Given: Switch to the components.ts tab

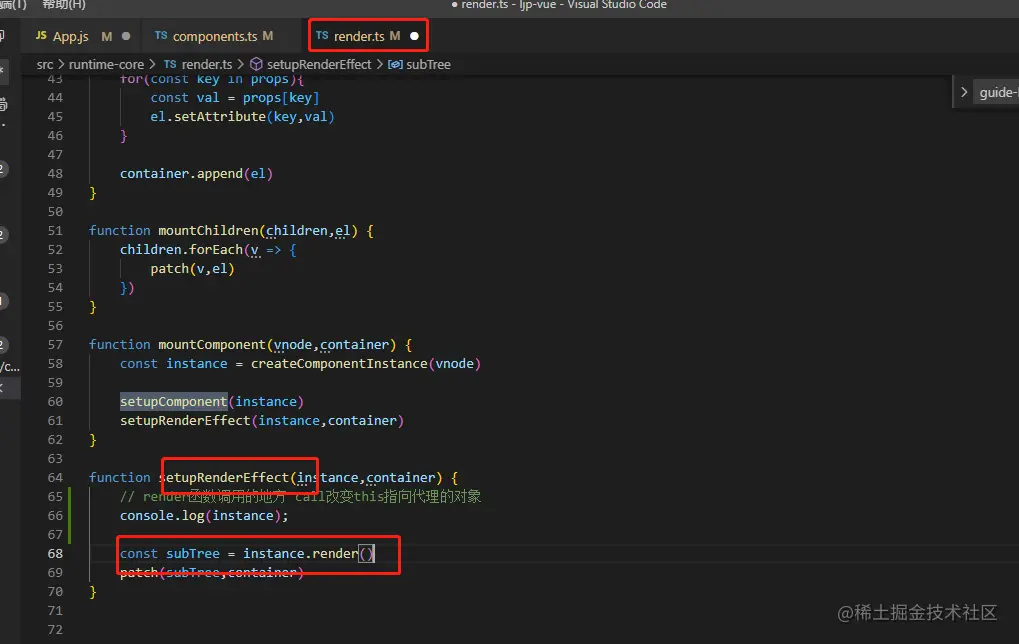Looking at the screenshot, I should 214,36.
